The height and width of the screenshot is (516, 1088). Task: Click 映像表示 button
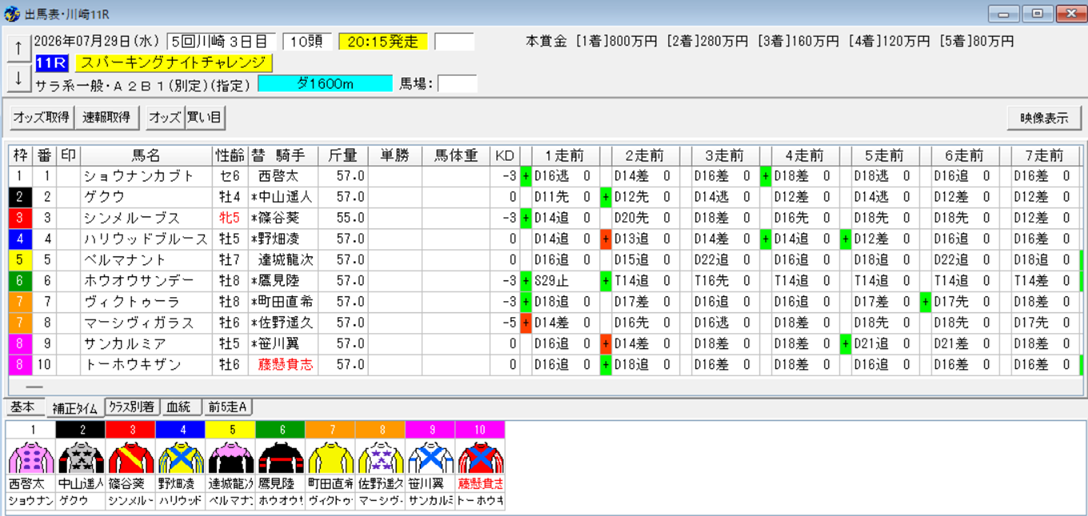(1044, 118)
